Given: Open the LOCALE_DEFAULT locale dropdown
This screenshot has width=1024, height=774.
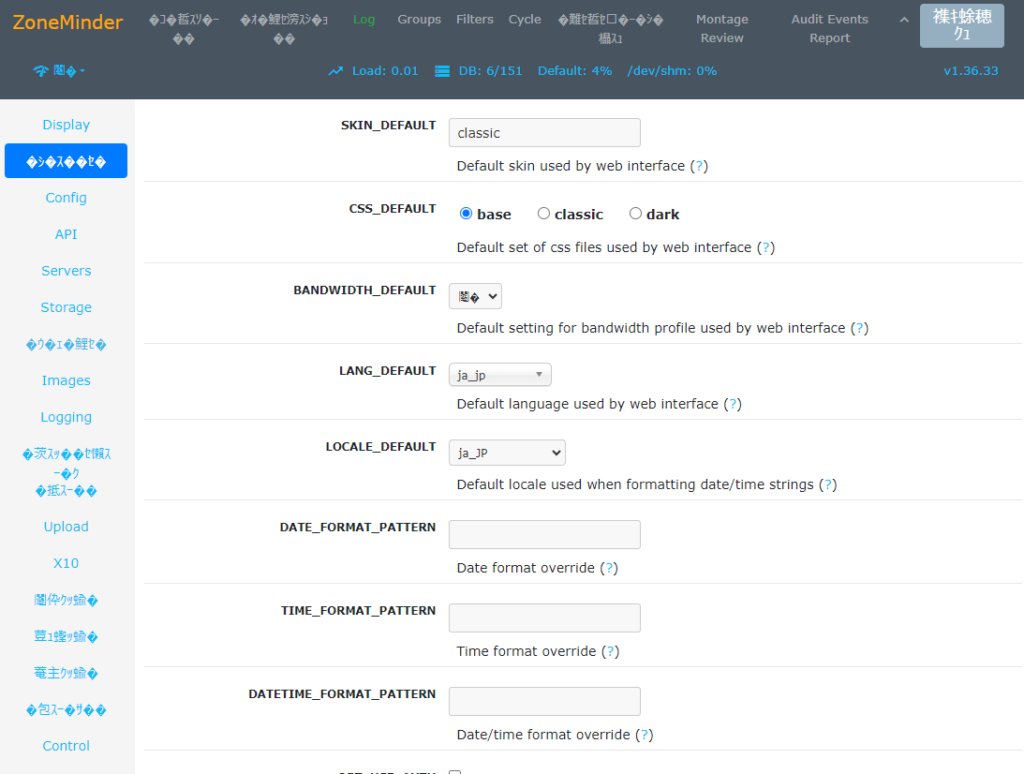Looking at the screenshot, I should point(507,452).
